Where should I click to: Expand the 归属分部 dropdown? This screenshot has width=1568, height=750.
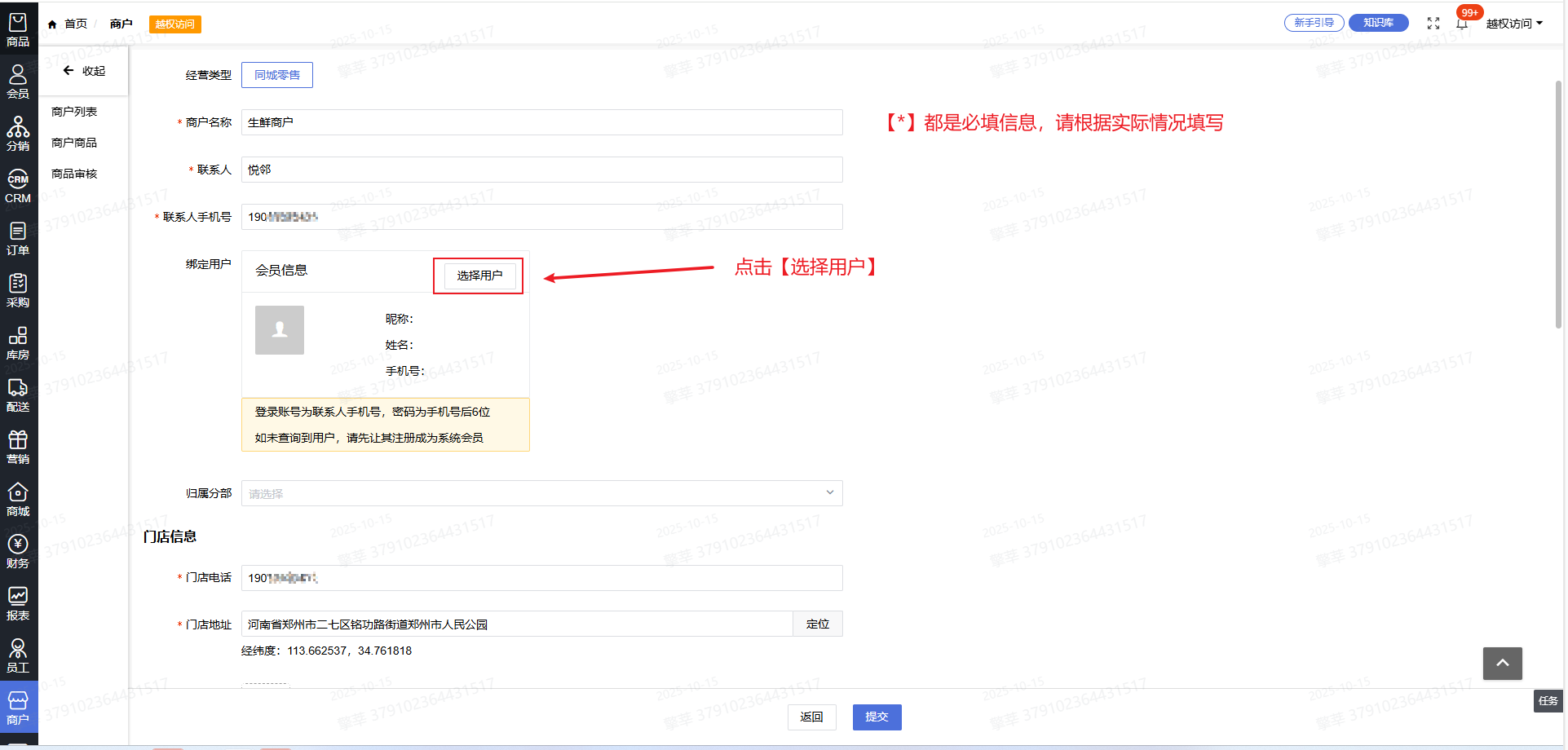541,493
